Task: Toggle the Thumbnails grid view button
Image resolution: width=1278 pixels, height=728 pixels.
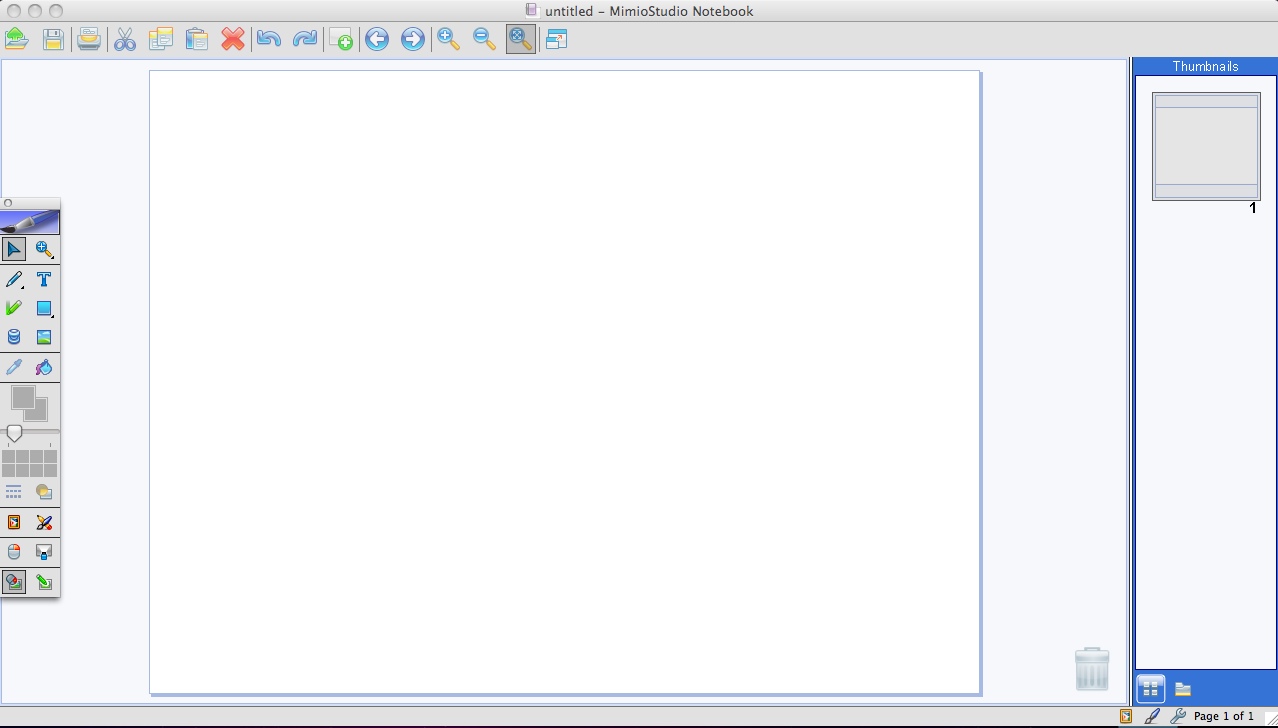Action: pos(1150,688)
